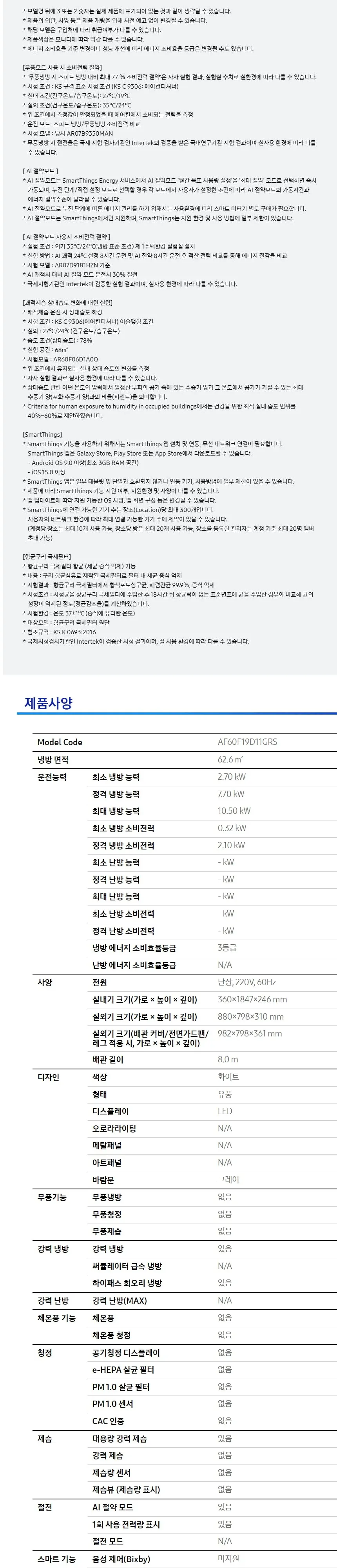The height and width of the screenshot is (1568, 337).
Task: Click the '아트패널' label
Action: [x=107, y=1163]
